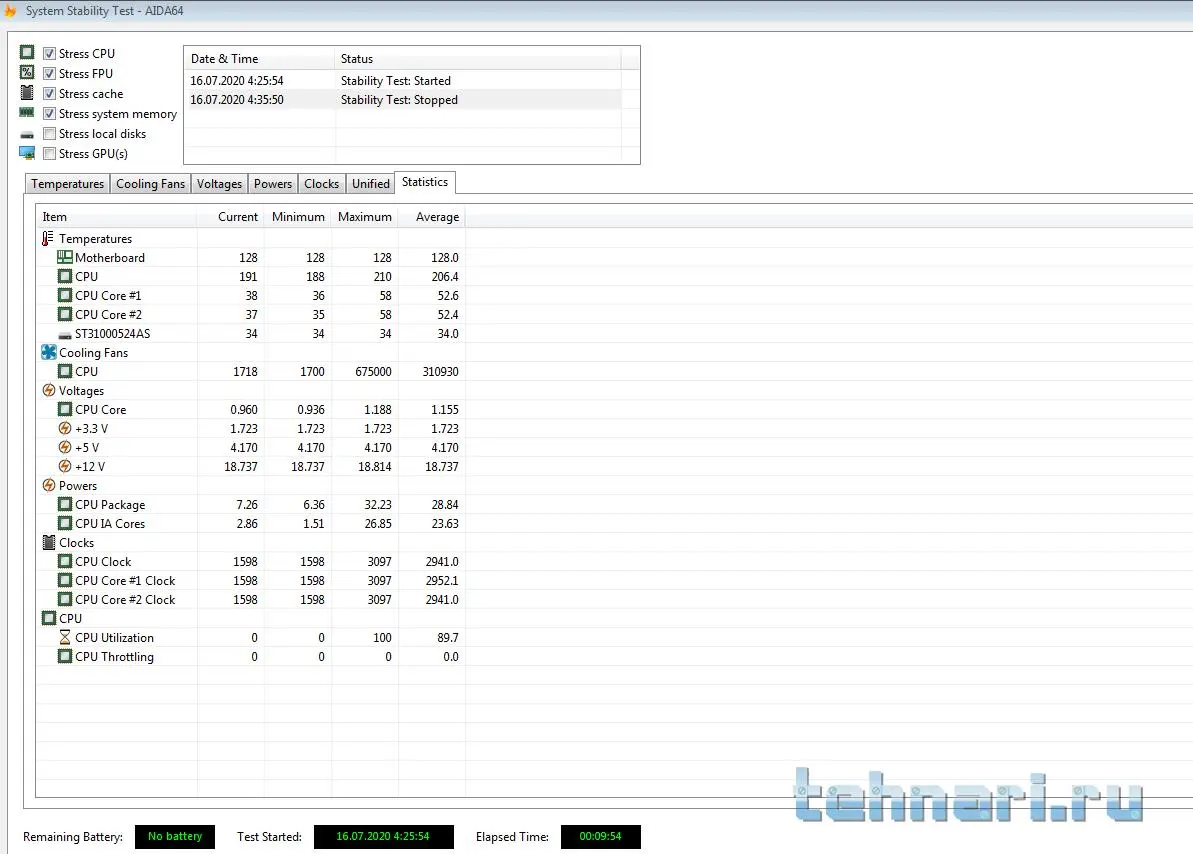1193x854 pixels.
Task: Select the CPU Package power row
Action: 110,505
